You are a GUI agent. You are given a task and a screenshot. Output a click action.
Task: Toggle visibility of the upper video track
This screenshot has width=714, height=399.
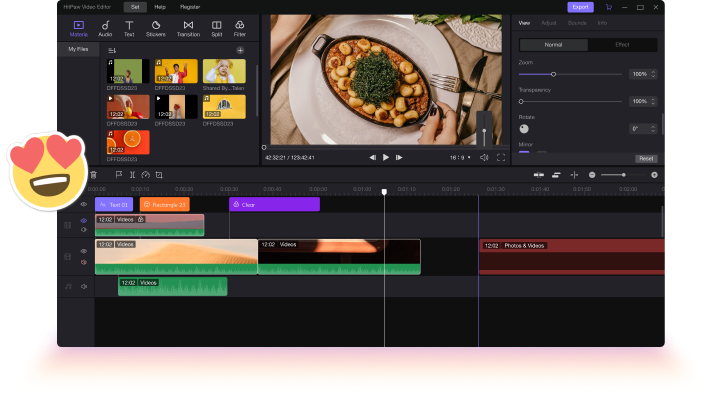(84, 220)
